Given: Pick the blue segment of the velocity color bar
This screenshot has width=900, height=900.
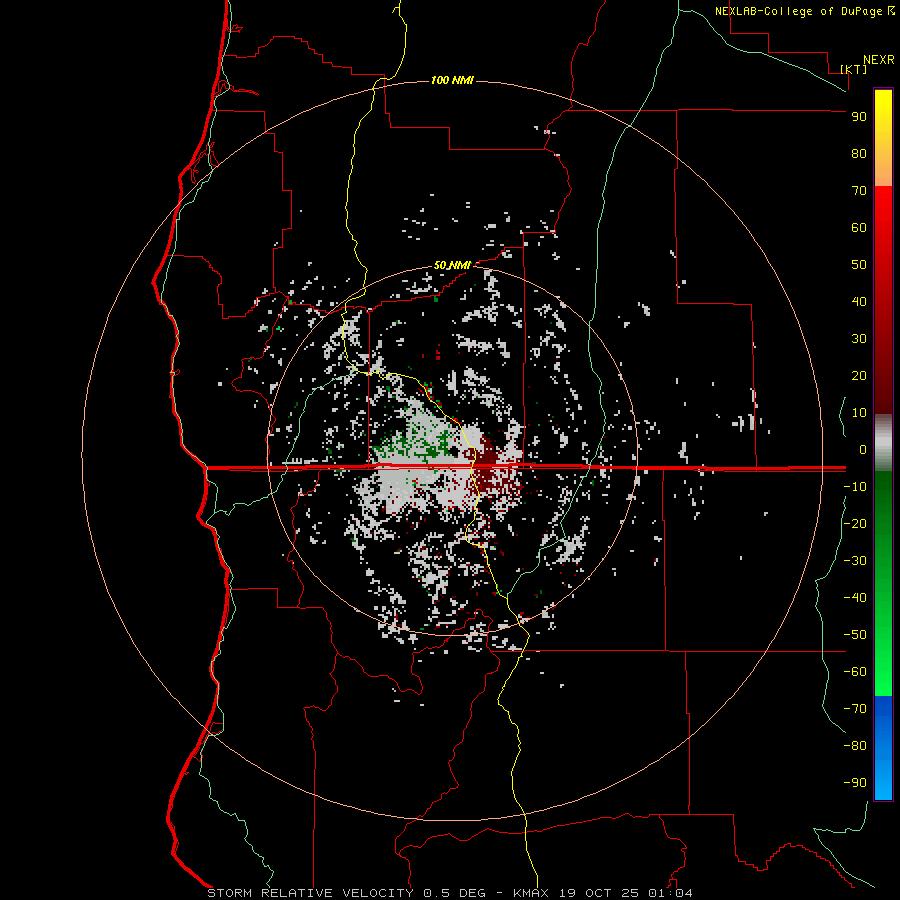Looking at the screenshot, I should 883,748.
